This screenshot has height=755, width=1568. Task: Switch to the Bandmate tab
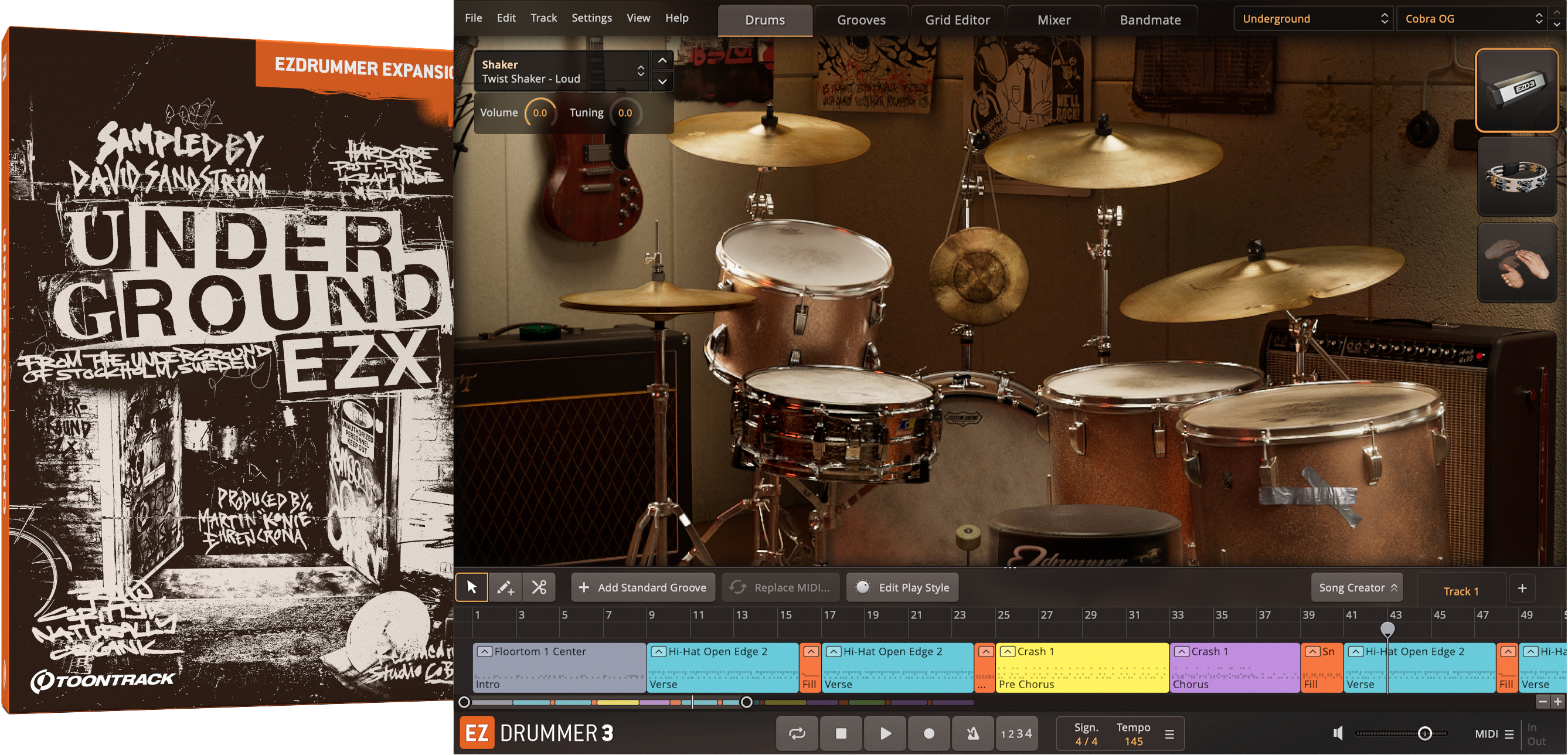[x=1151, y=20]
